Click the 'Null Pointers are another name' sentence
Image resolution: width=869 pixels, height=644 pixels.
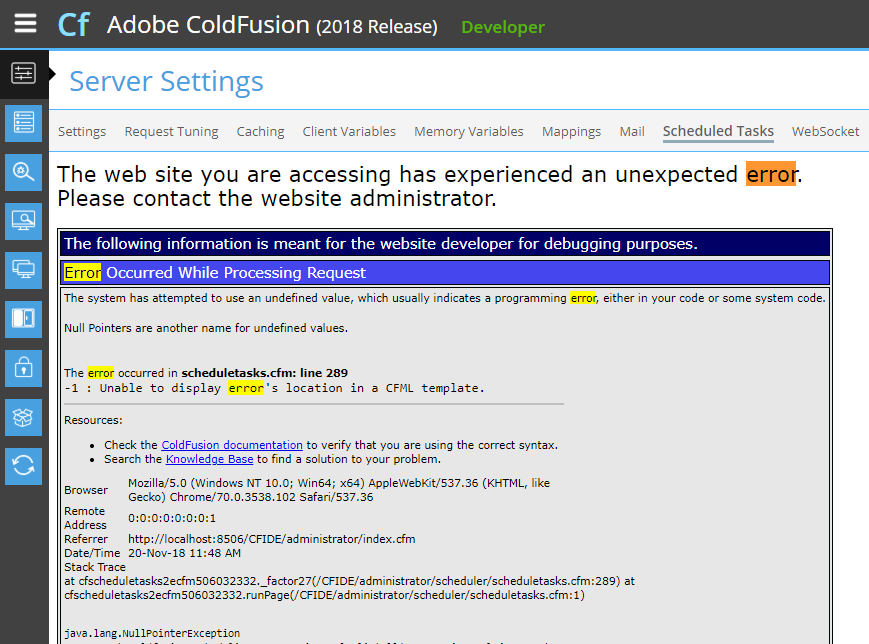[x=206, y=328]
